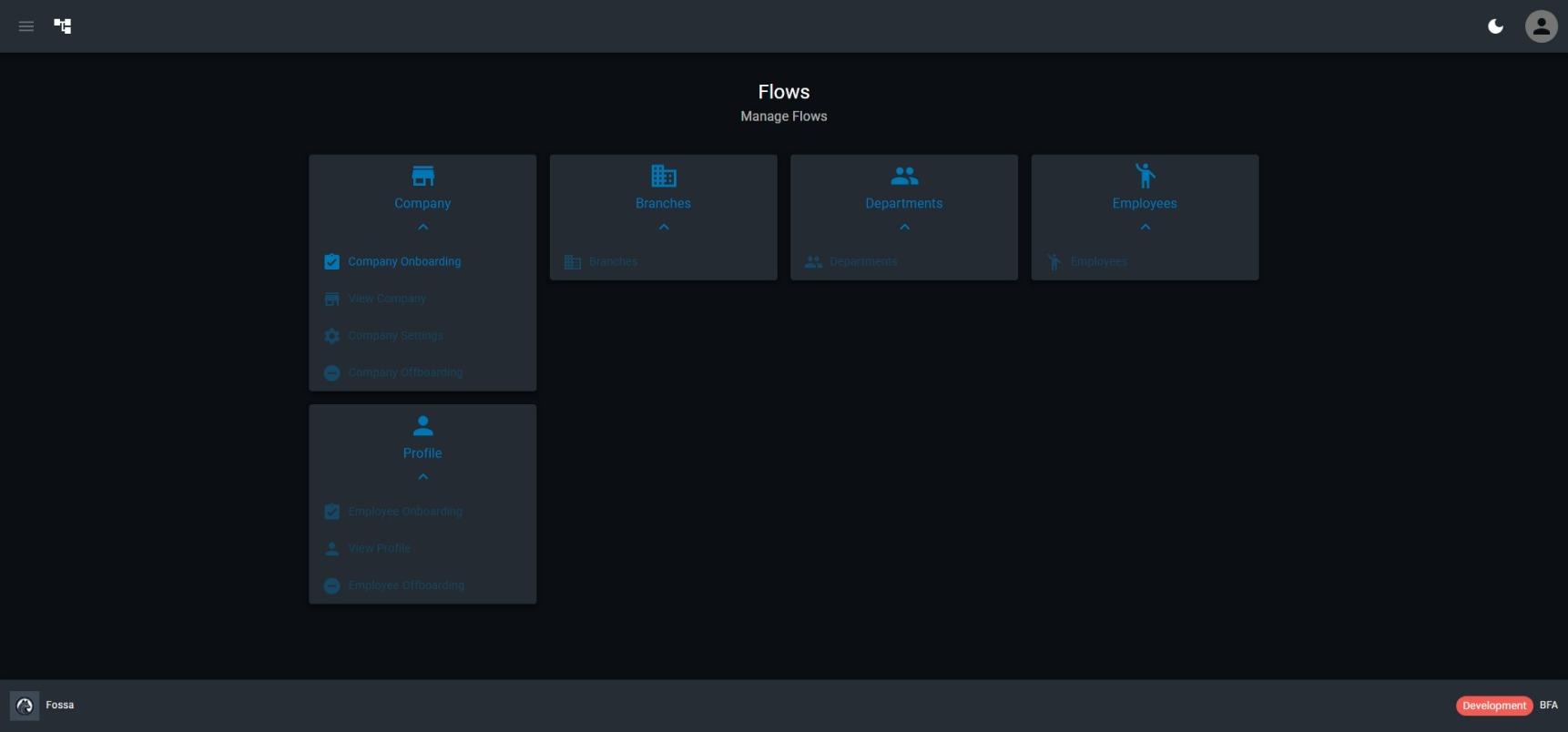The width and height of the screenshot is (1568, 732).
Task: Collapse the Company card chevron
Action: 423,228
